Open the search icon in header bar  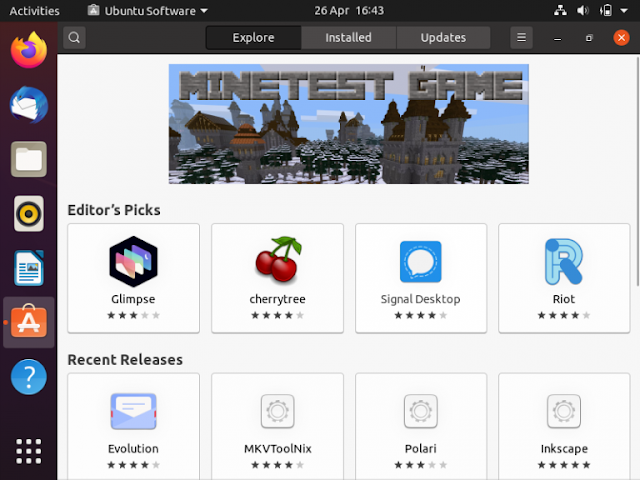click(x=74, y=38)
